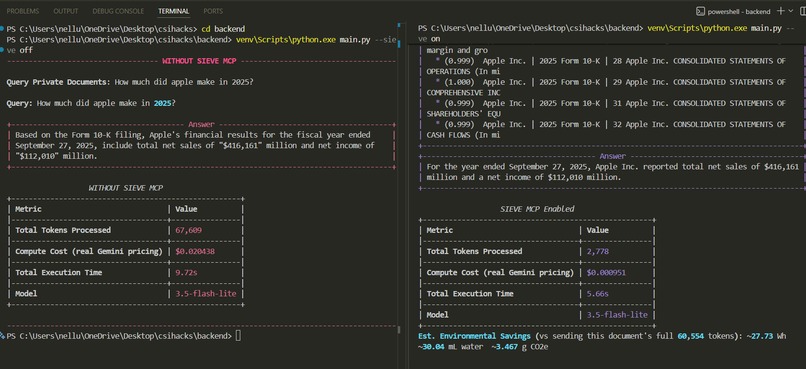Click 'Total Tokens Processed' in SIEVE Enabled table

tap(474, 251)
